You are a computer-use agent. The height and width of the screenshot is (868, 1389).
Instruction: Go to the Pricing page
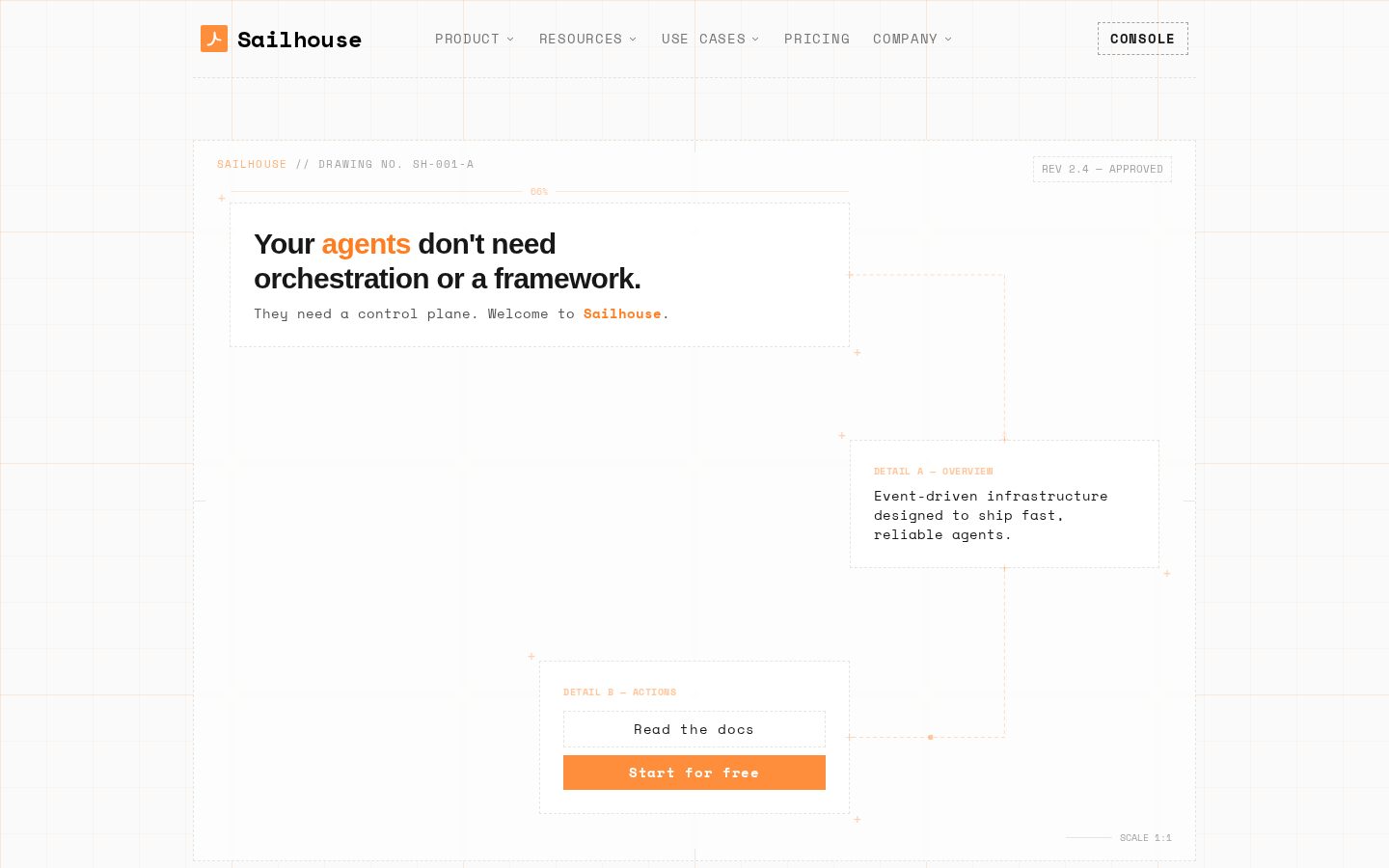point(817,39)
